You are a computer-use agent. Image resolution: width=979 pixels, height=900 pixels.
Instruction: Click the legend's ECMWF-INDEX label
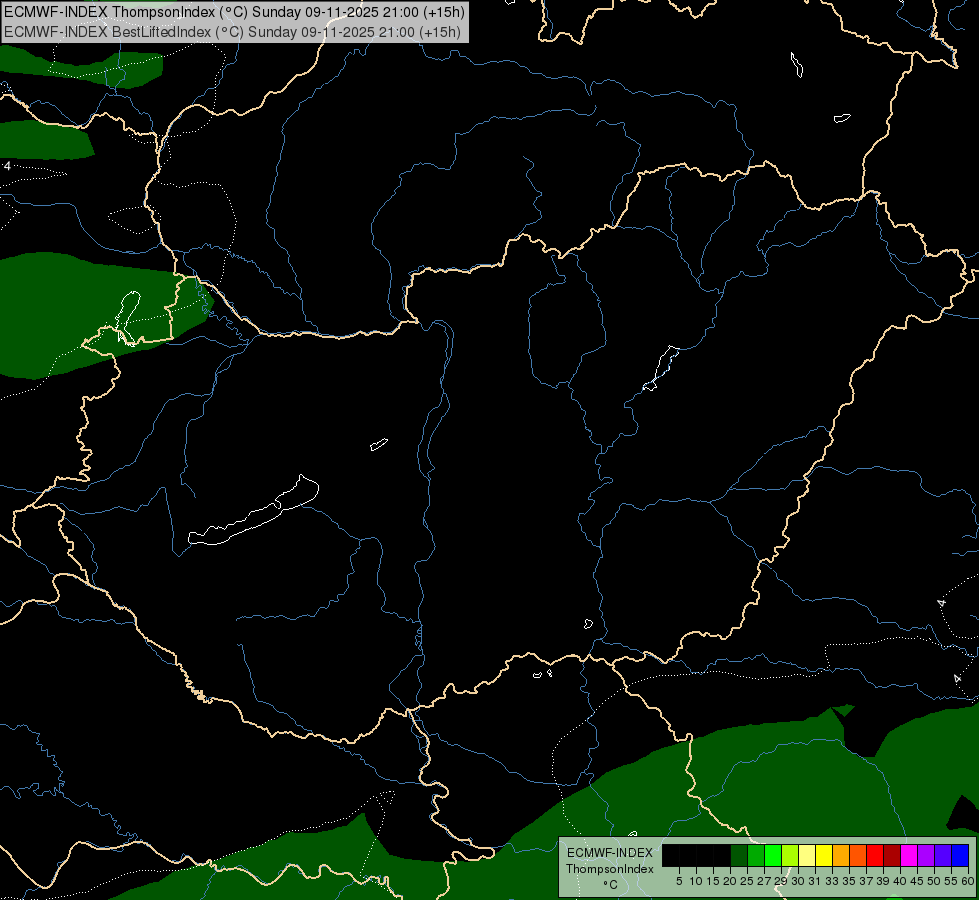pos(610,853)
